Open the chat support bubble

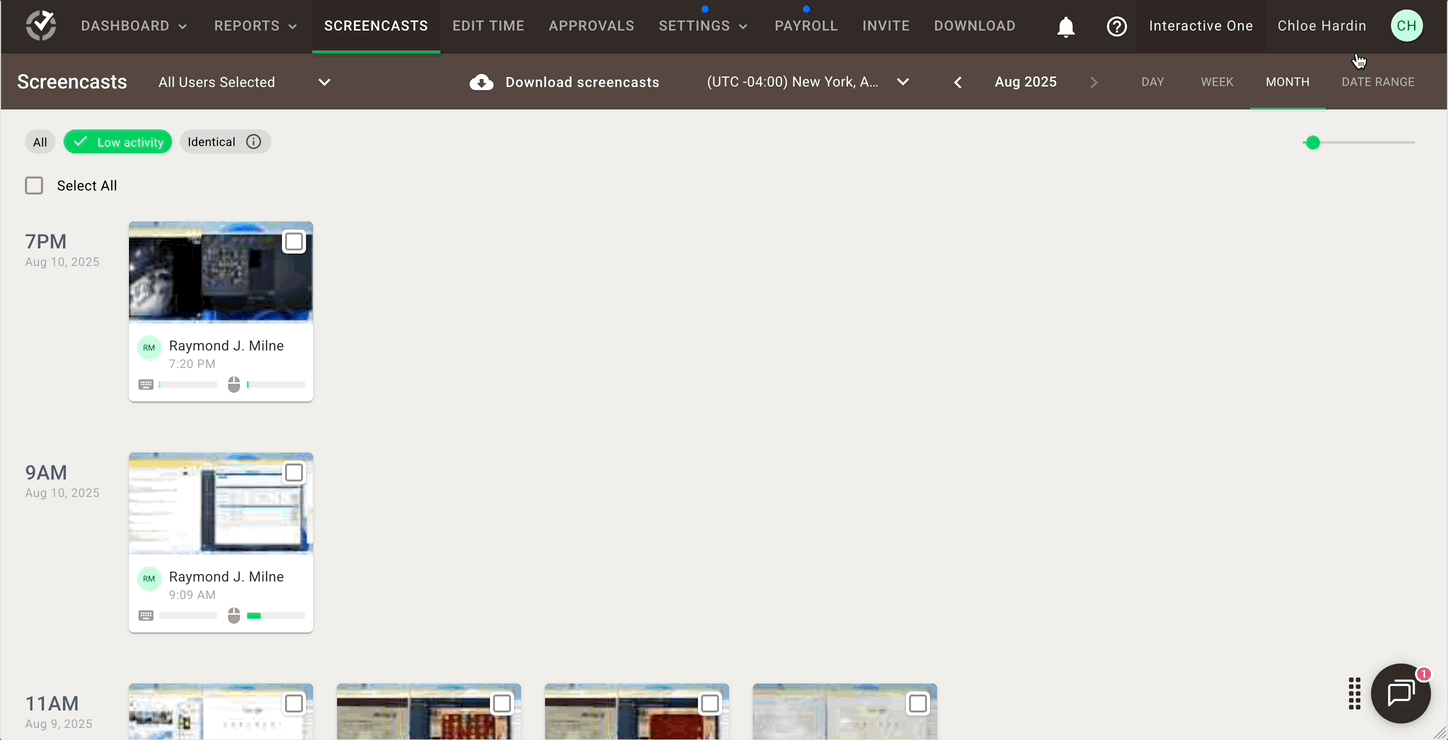click(x=1400, y=692)
